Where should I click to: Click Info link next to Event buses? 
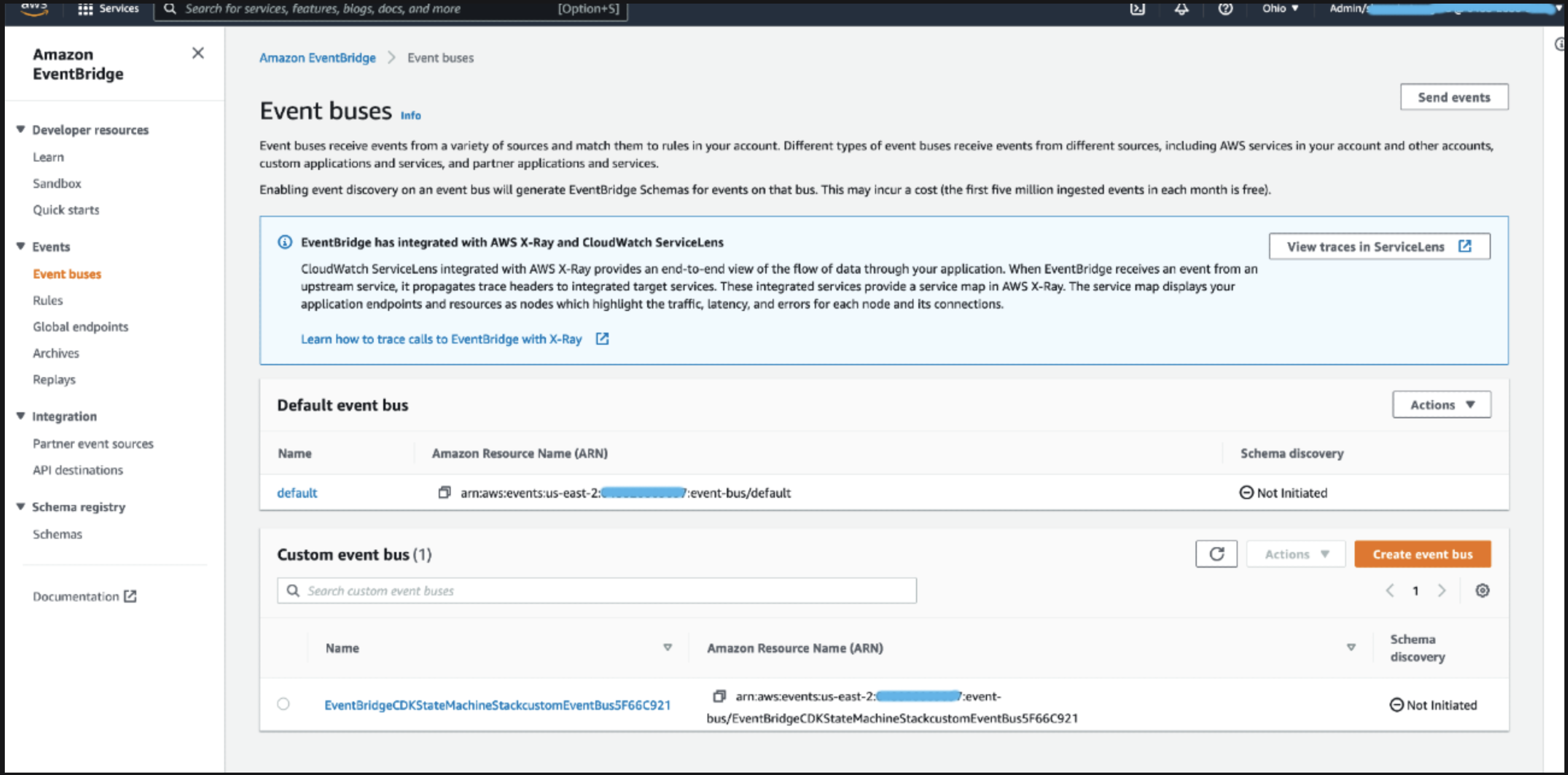(x=410, y=115)
